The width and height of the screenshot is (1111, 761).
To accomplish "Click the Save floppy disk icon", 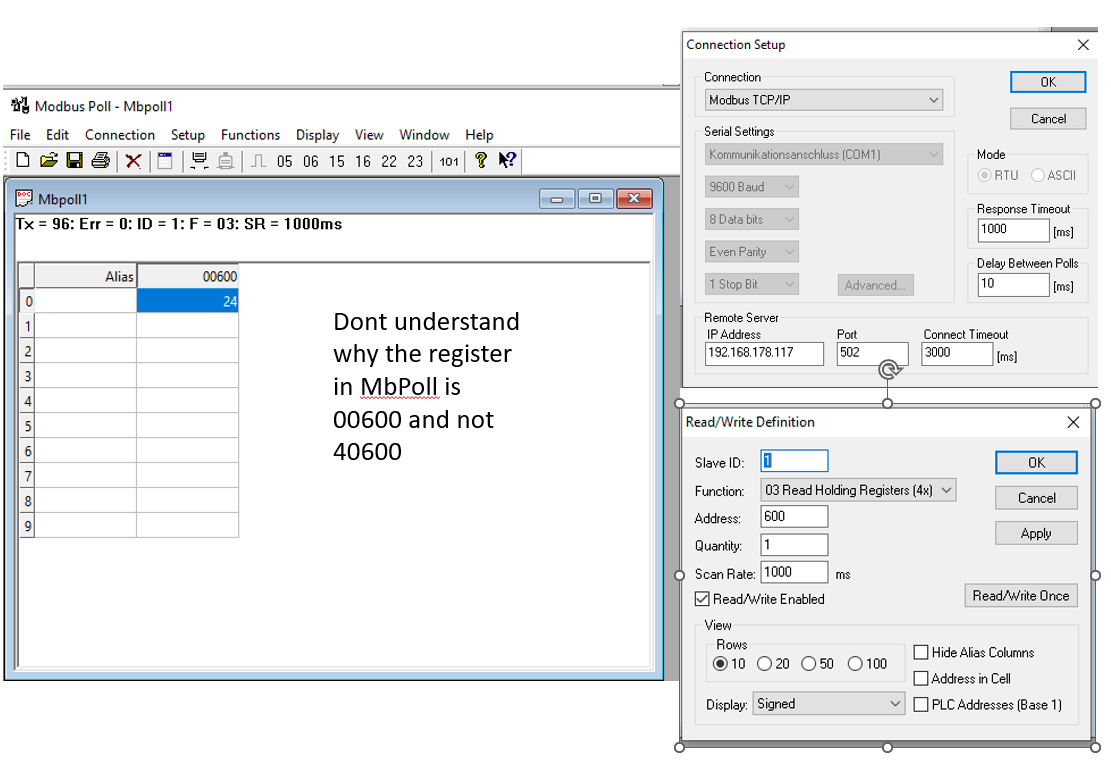I will pyautogui.click(x=74, y=161).
